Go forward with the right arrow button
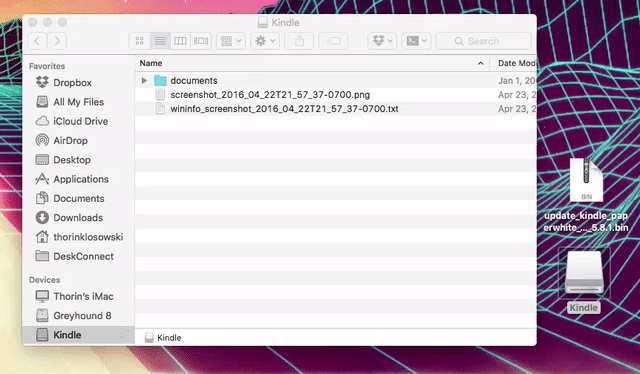The image size is (640, 374). point(57,41)
